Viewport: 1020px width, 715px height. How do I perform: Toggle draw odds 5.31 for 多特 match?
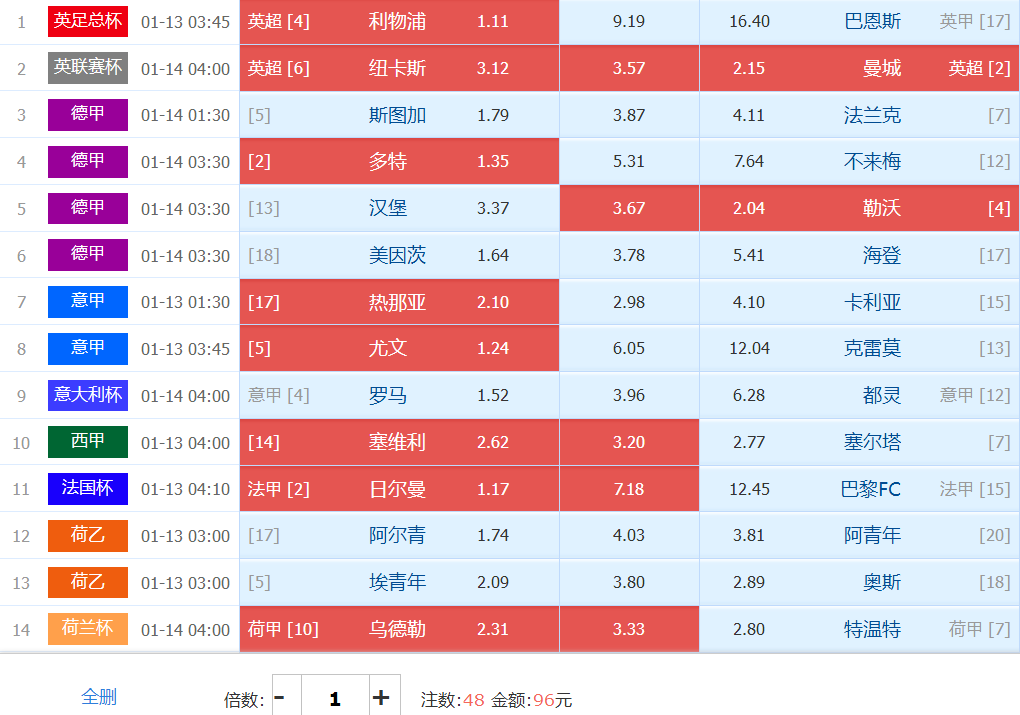629,162
